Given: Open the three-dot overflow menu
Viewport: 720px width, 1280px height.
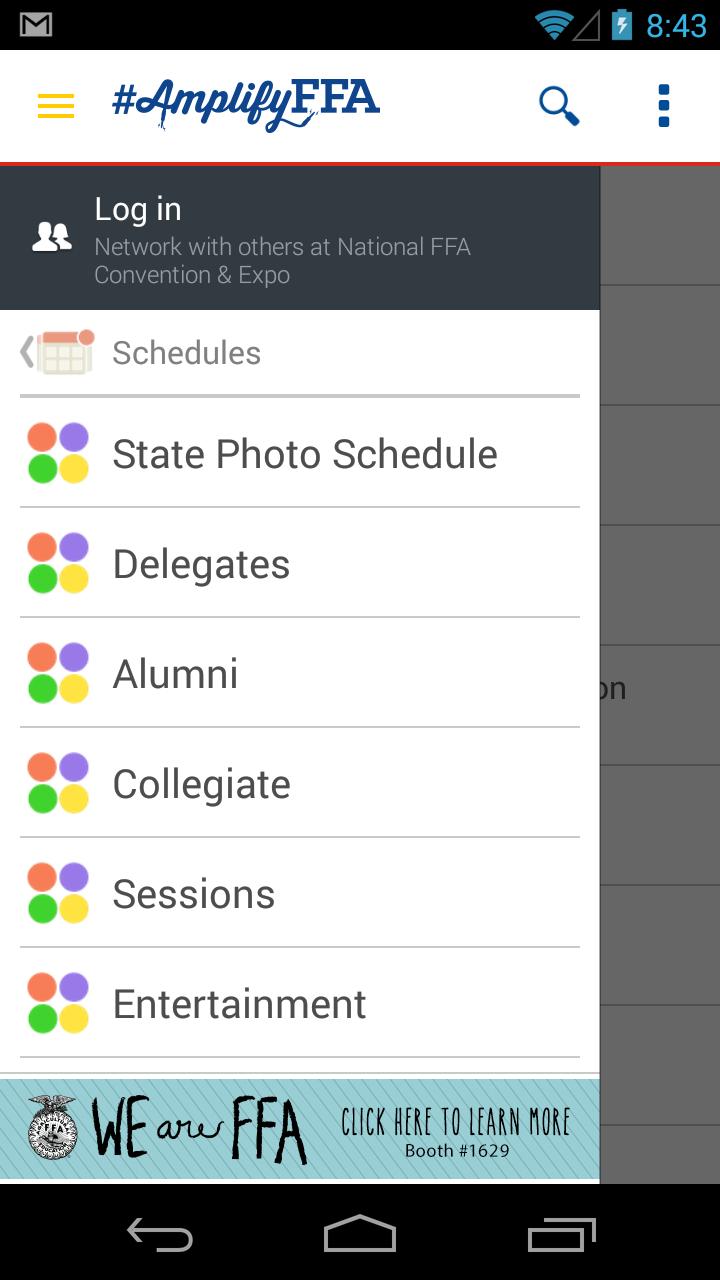Looking at the screenshot, I should point(663,105).
